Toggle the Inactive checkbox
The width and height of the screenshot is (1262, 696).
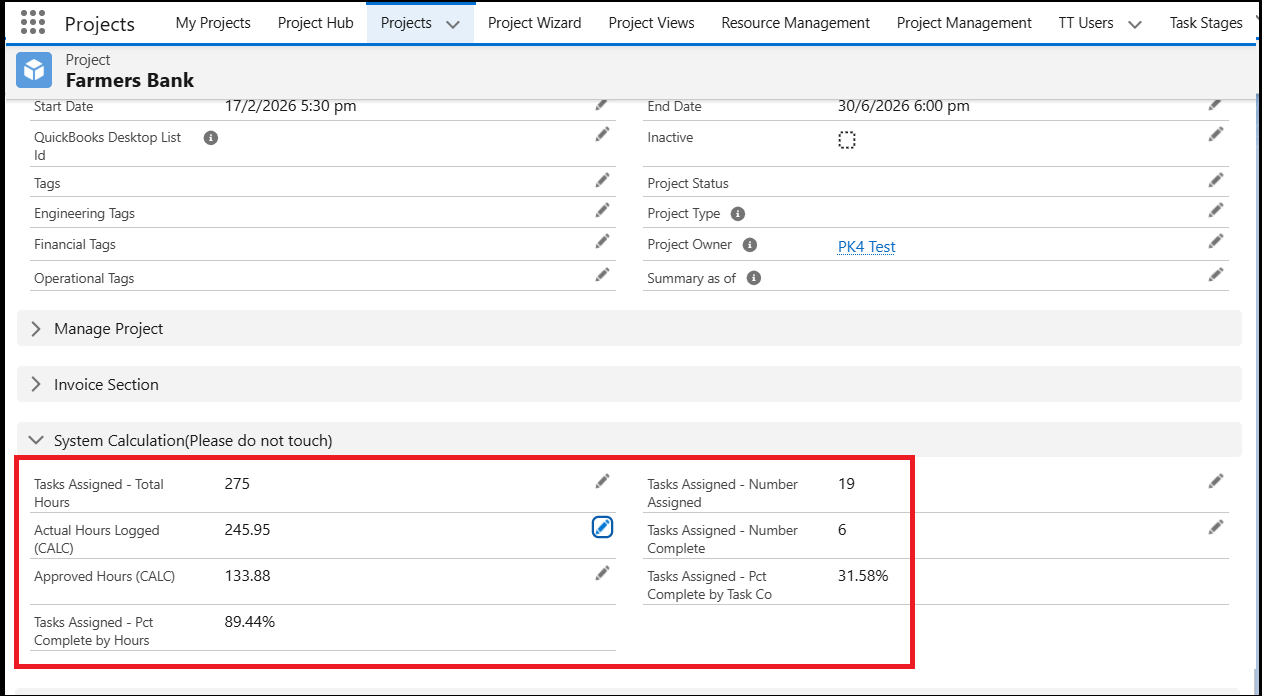tap(847, 140)
